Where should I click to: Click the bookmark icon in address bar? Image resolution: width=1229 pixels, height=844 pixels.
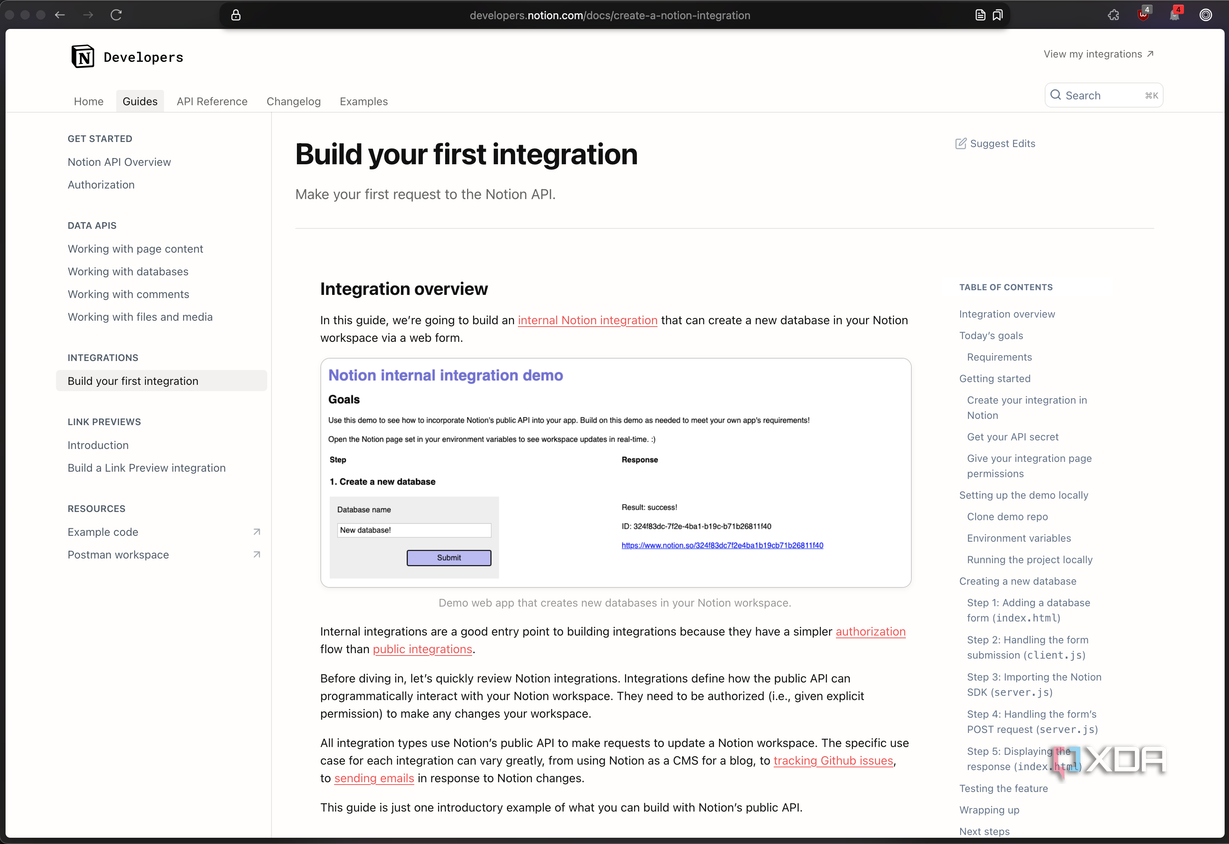click(997, 15)
